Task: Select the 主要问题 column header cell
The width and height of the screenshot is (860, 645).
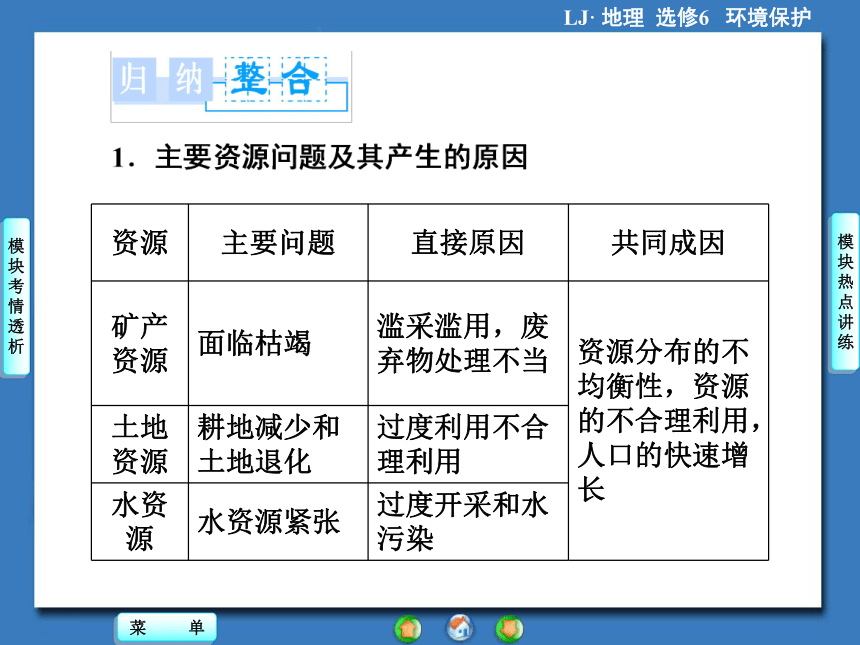Action: pos(278,242)
